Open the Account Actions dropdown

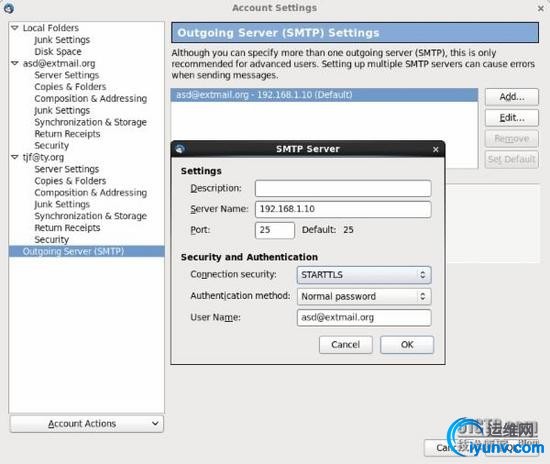tap(87, 424)
